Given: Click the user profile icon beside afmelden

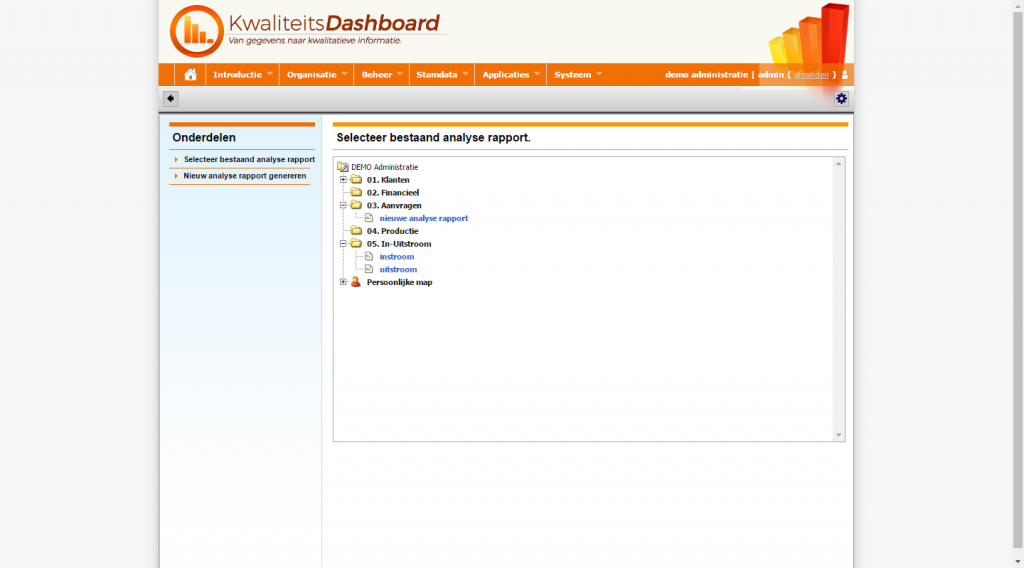Looking at the screenshot, I should click(845, 75).
